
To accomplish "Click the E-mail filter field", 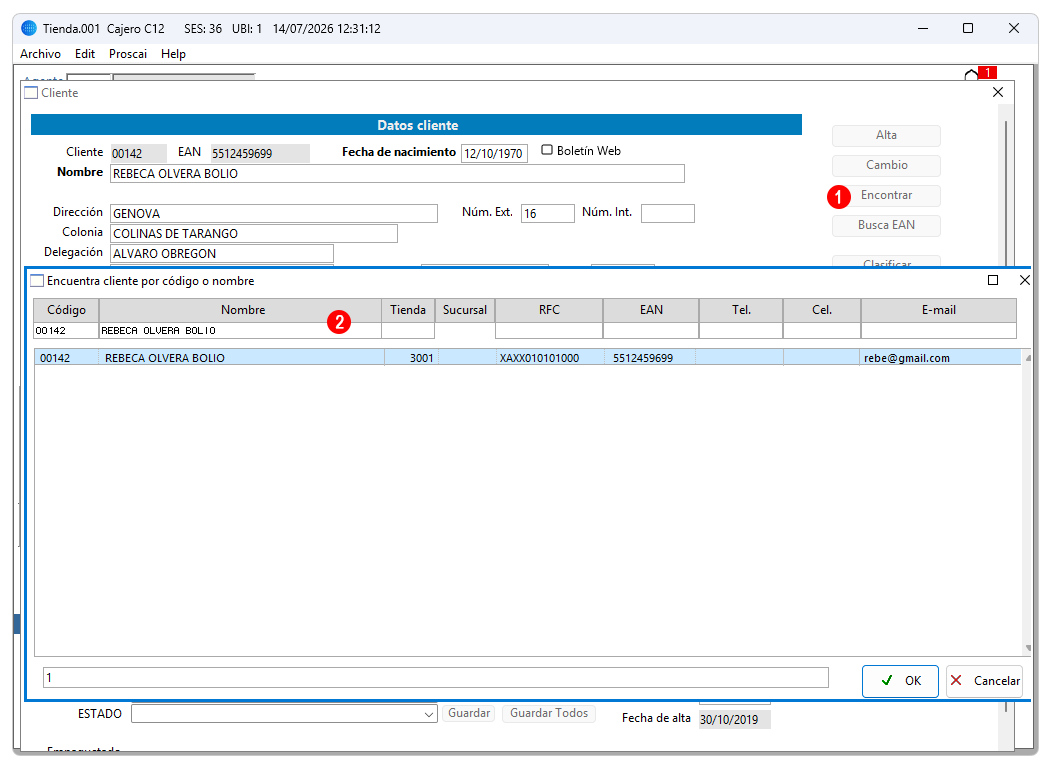I will pos(938,331).
